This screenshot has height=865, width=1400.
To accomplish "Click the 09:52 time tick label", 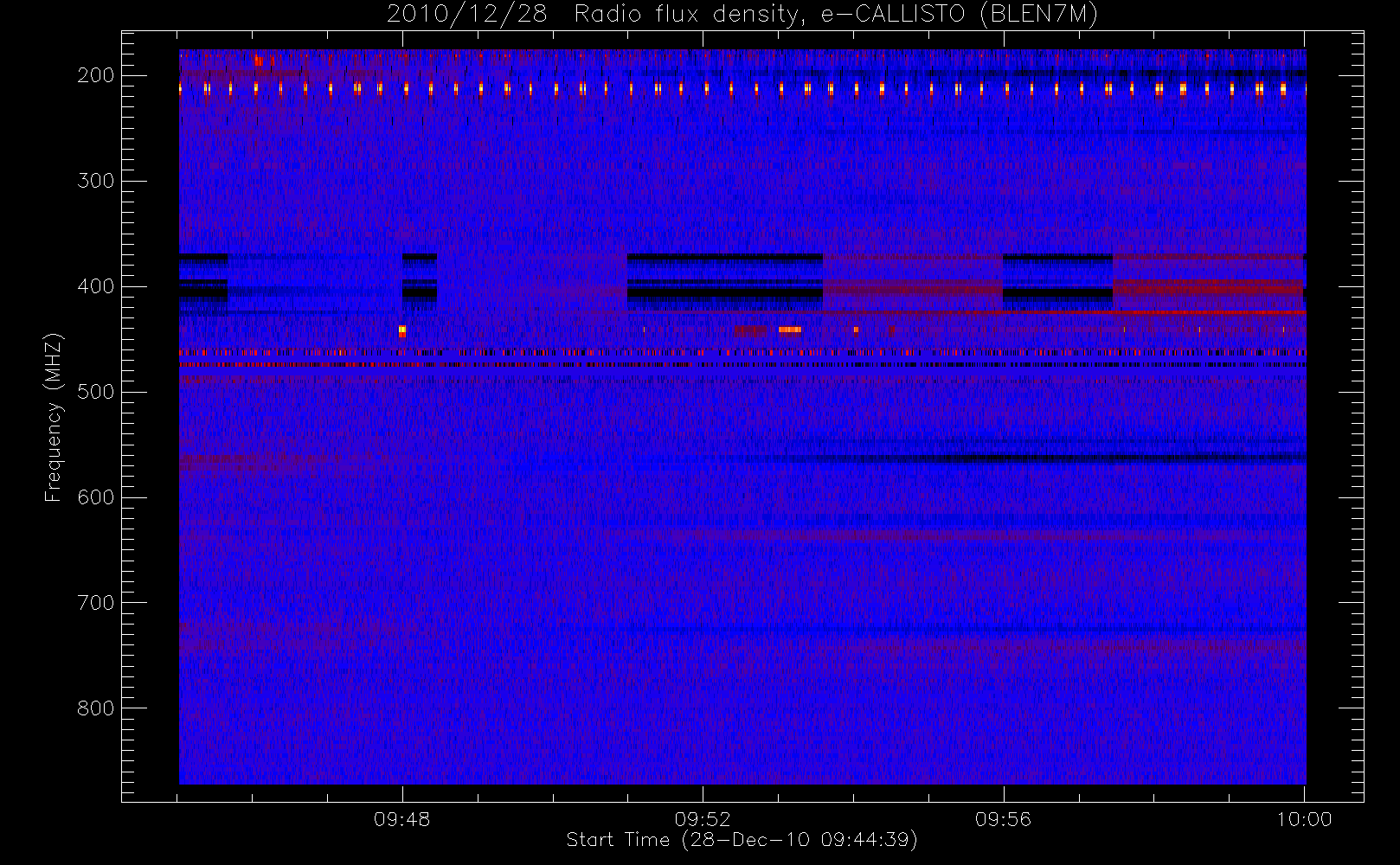I will point(703,819).
